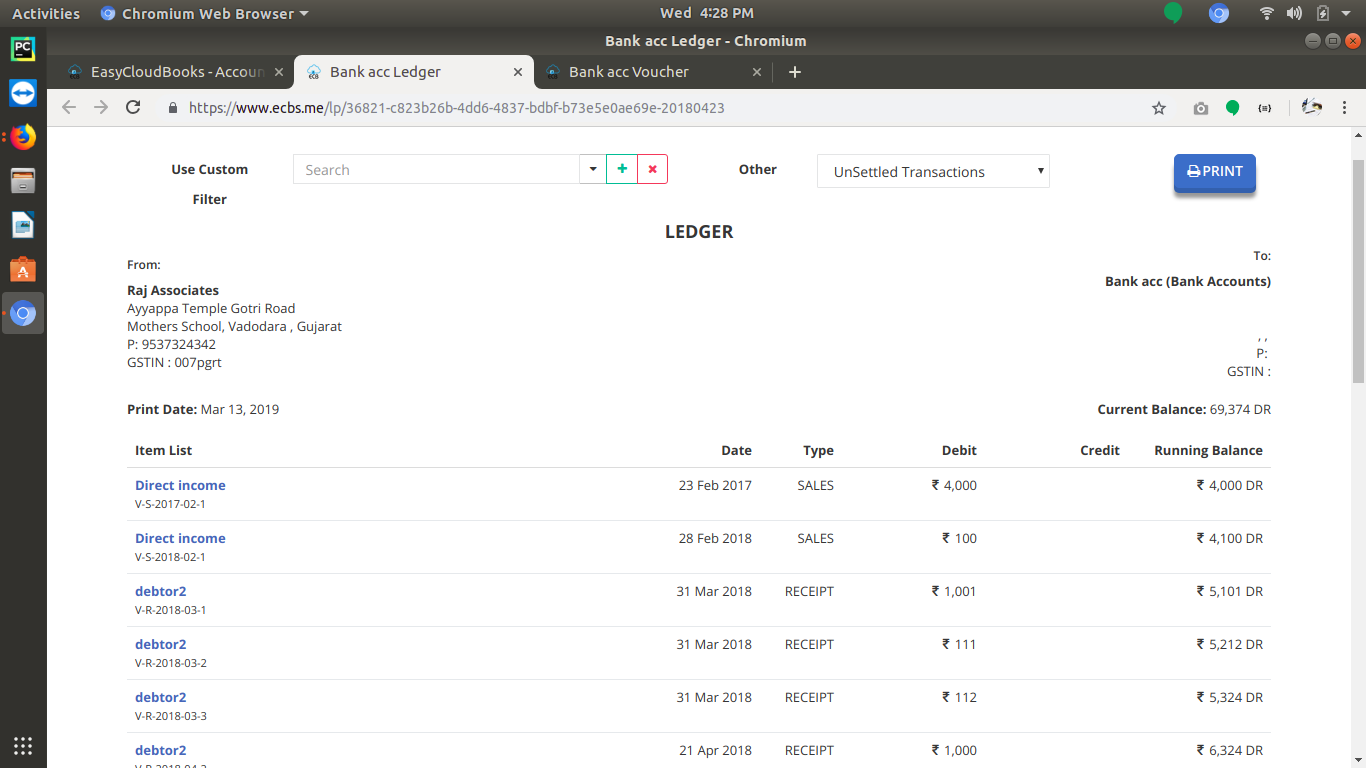Image resolution: width=1366 pixels, height=768 pixels.
Task: Open Direct income entry dated 23 Feb 2017
Action: pos(180,485)
